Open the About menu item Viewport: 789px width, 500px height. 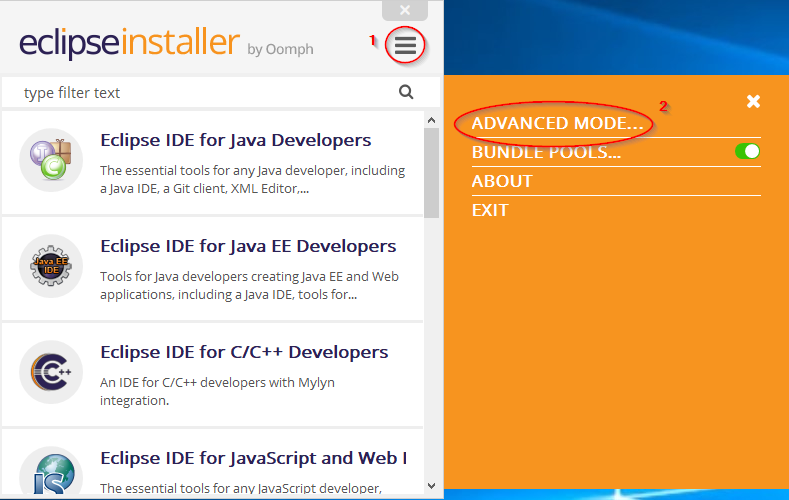click(502, 181)
